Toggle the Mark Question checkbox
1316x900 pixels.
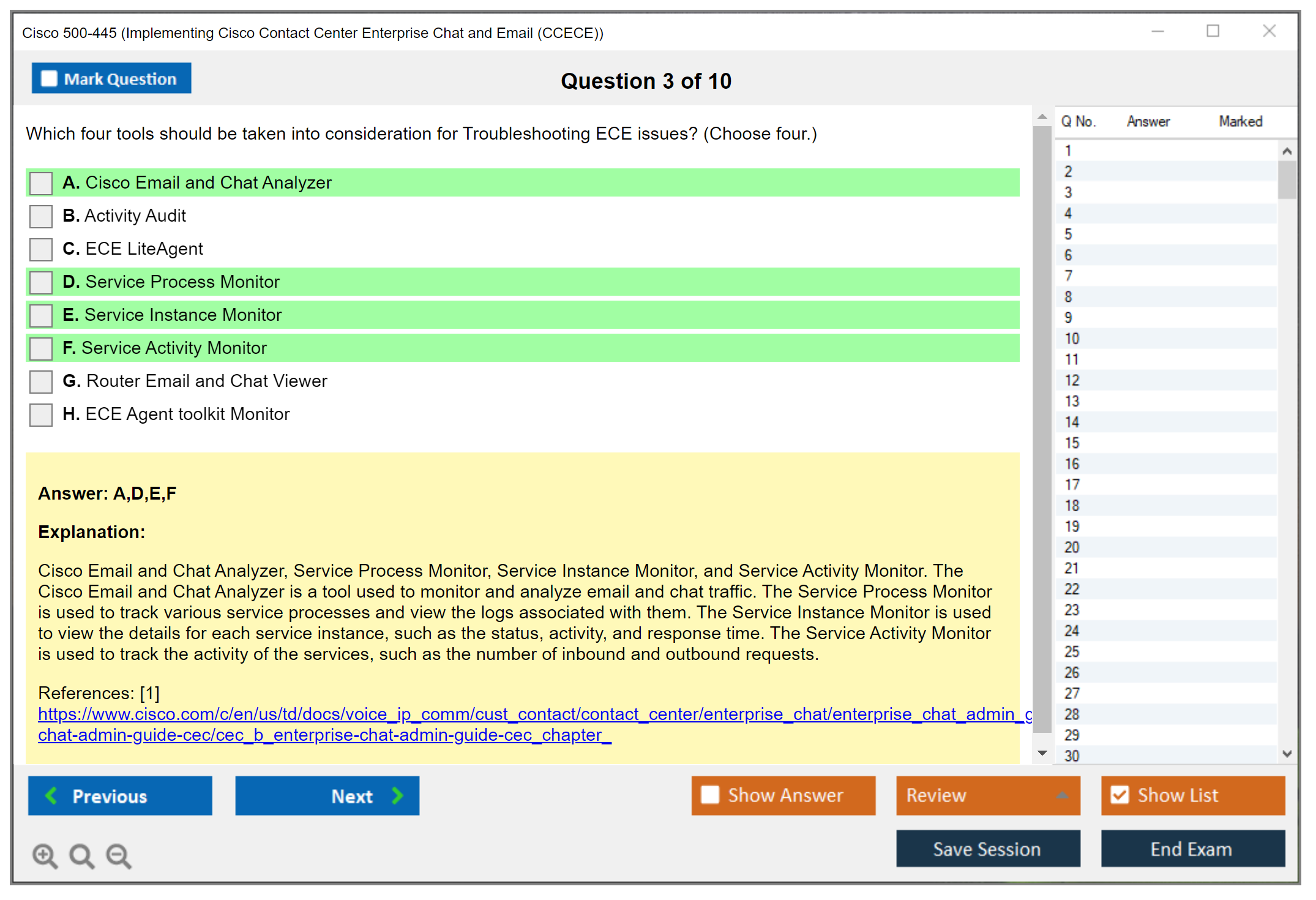pyautogui.click(x=49, y=79)
